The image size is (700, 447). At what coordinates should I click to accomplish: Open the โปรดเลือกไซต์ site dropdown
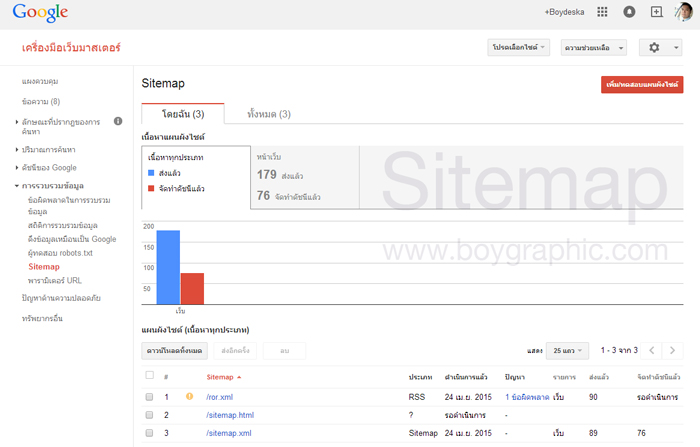(518, 48)
